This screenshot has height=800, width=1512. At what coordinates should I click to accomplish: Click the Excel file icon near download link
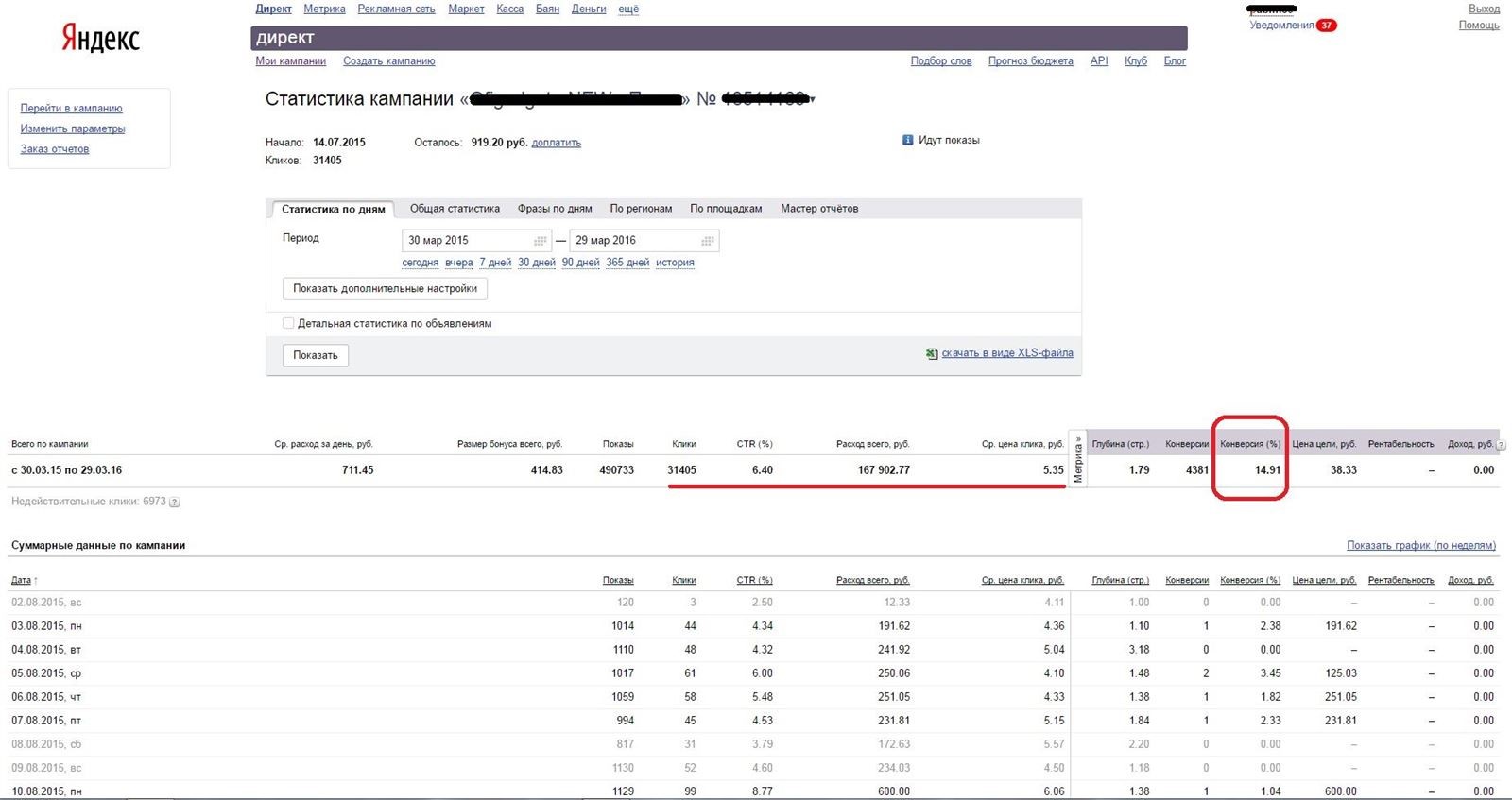(x=932, y=353)
